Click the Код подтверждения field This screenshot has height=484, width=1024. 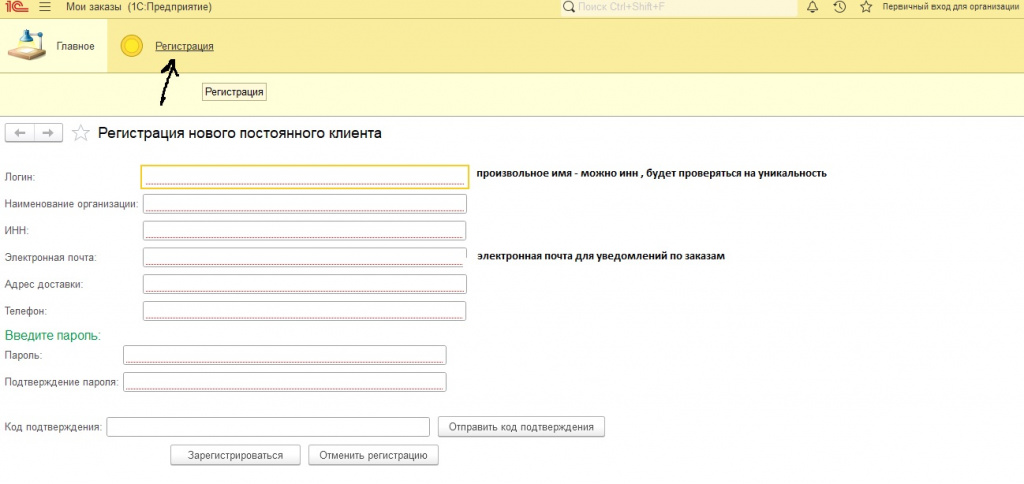click(x=268, y=427)
